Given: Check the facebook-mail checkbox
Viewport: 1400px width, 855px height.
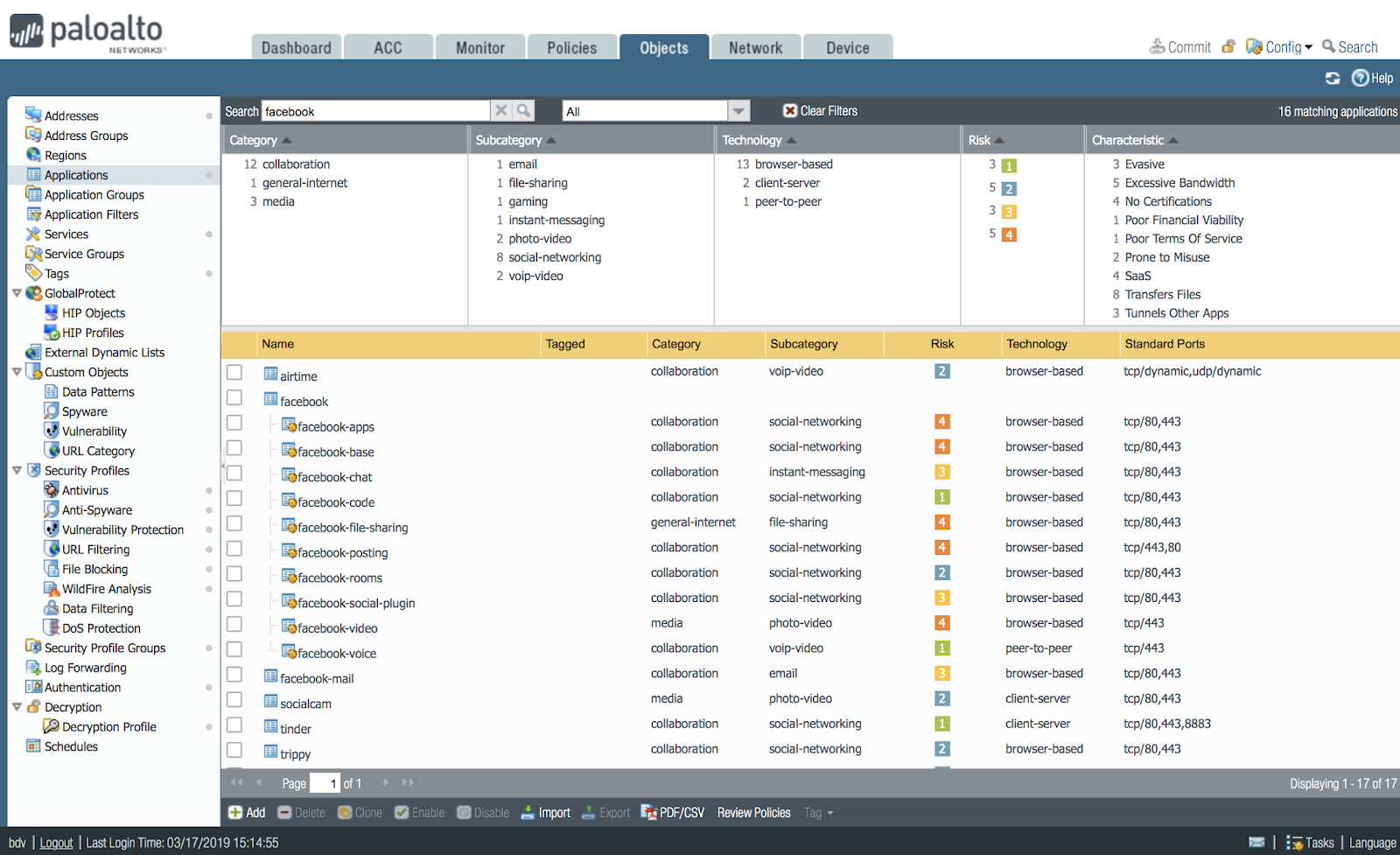Looking at the screenshot, I should click(x=234, y=675).
